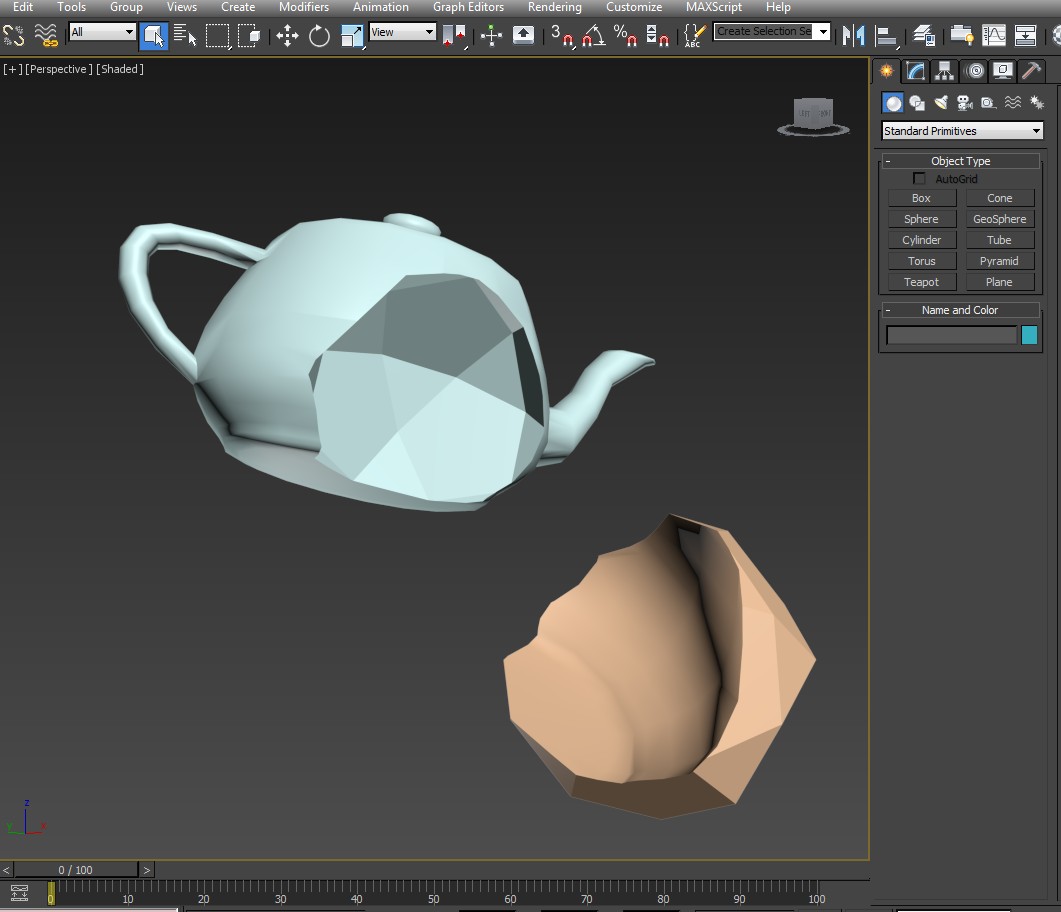
Task: Activate the Select and Rotate tool
Action: pyautogui.click(x=319, y=35)
